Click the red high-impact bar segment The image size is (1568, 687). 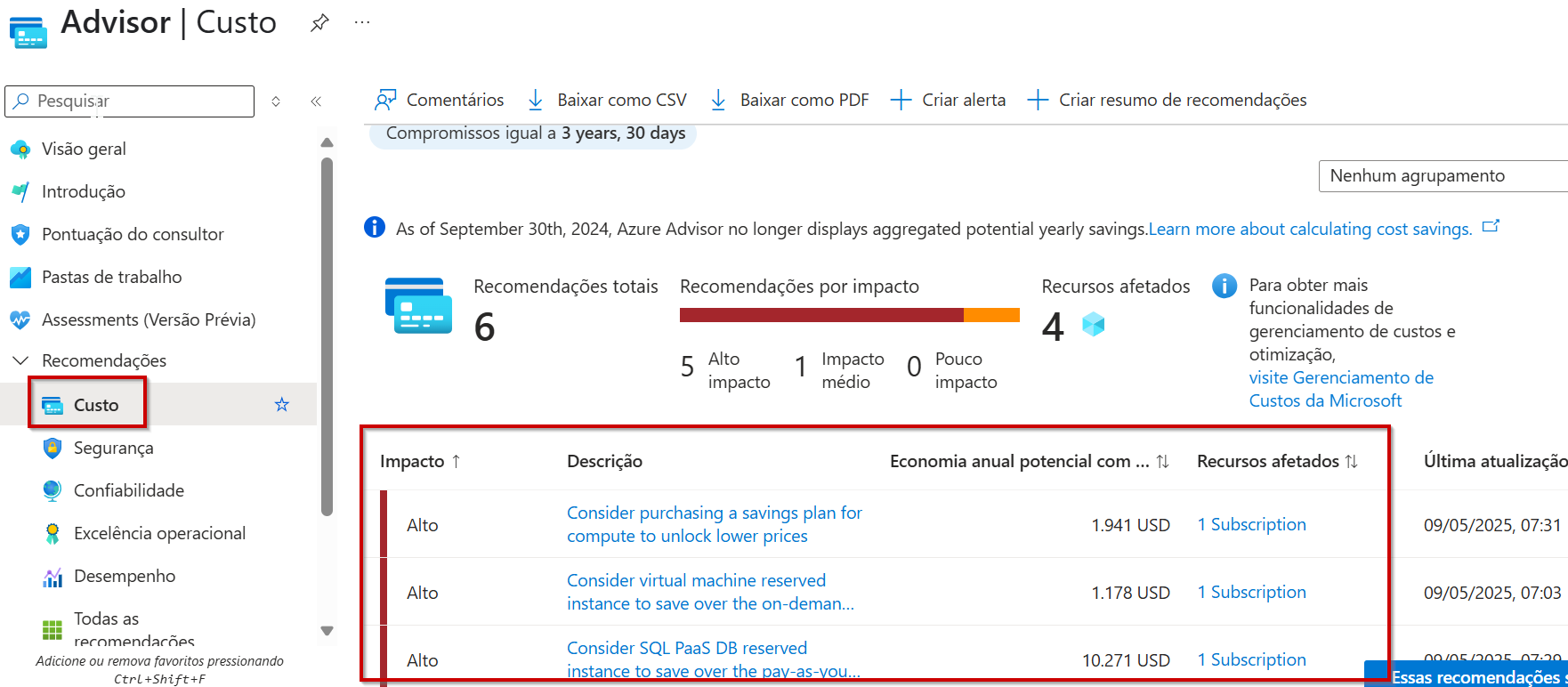coord(821,315)
